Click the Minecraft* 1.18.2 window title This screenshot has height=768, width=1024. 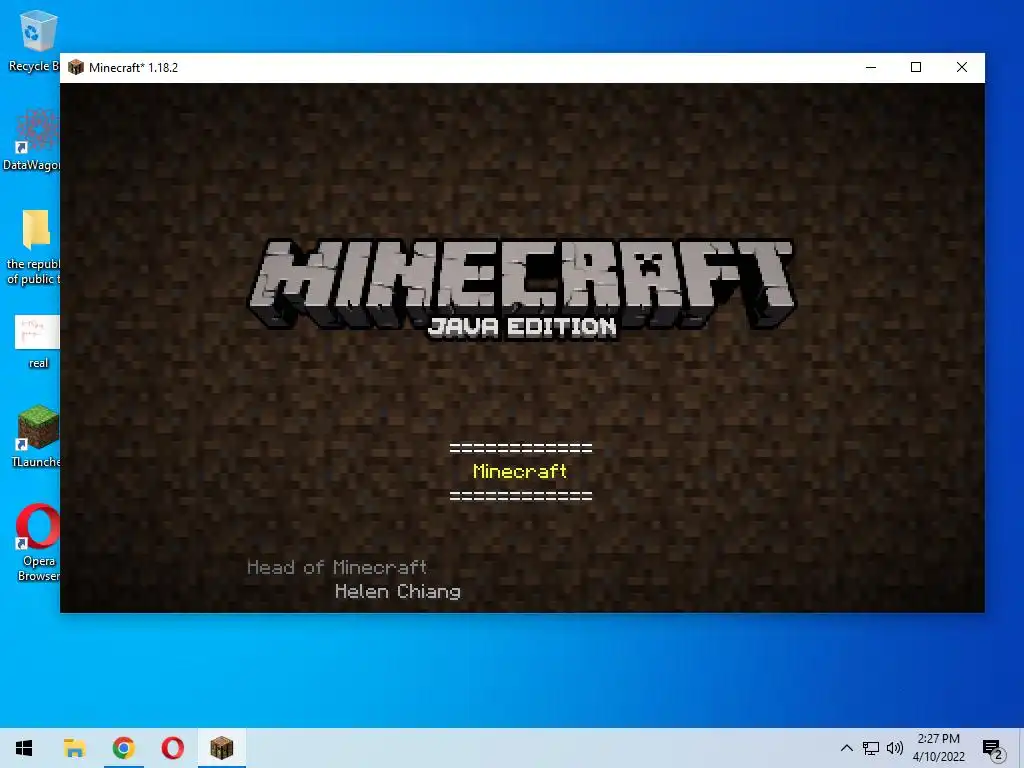(x=133, y=67)
